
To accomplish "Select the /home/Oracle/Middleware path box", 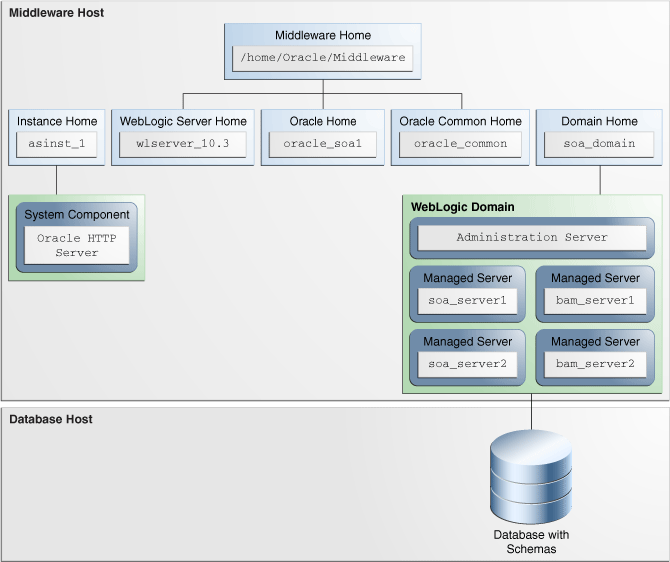I will (323, 58).
